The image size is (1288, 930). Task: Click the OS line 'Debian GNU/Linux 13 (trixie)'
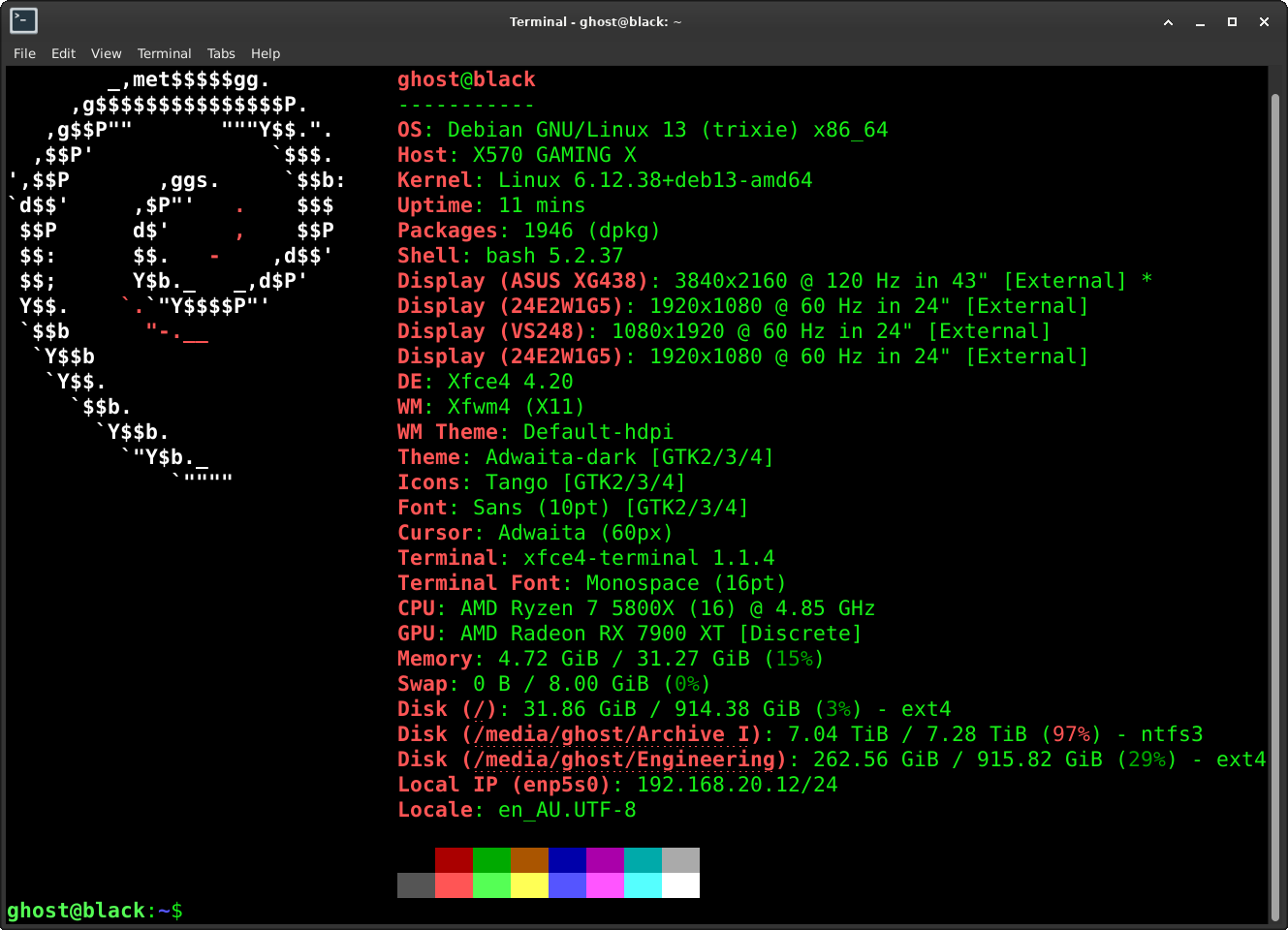pos(623,130)
